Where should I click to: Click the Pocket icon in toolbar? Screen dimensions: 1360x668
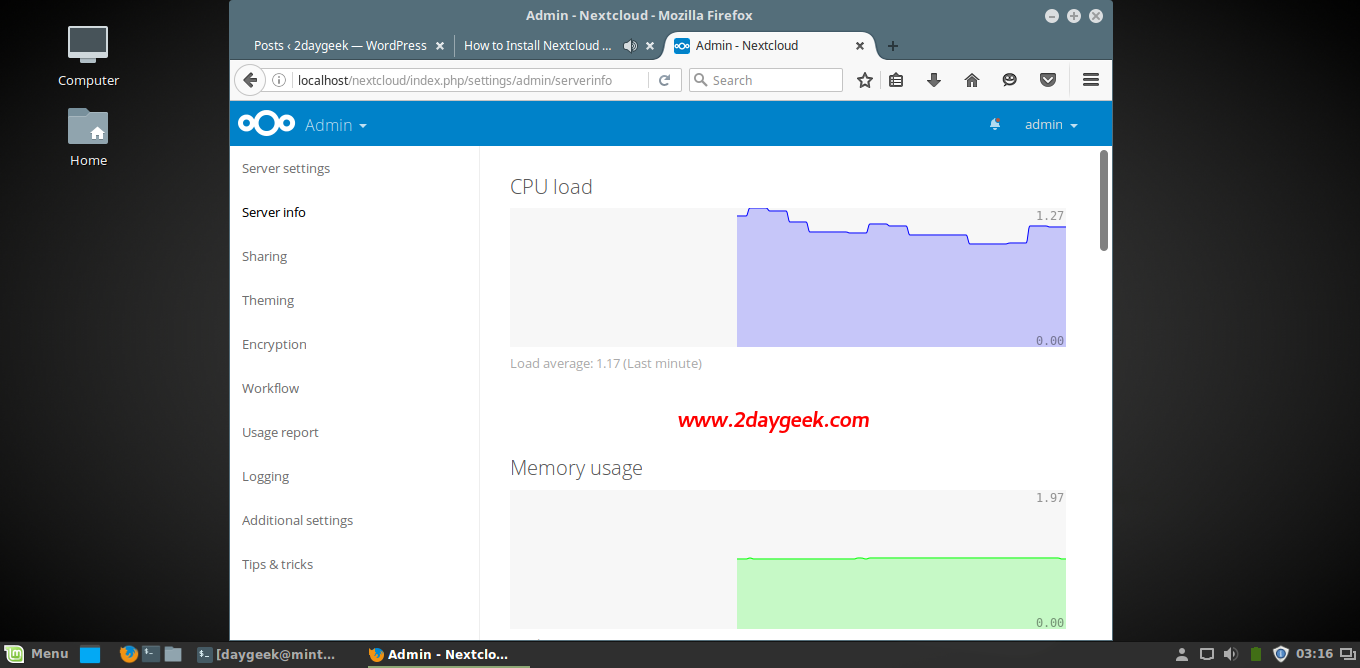click(x=1048, y=80)
